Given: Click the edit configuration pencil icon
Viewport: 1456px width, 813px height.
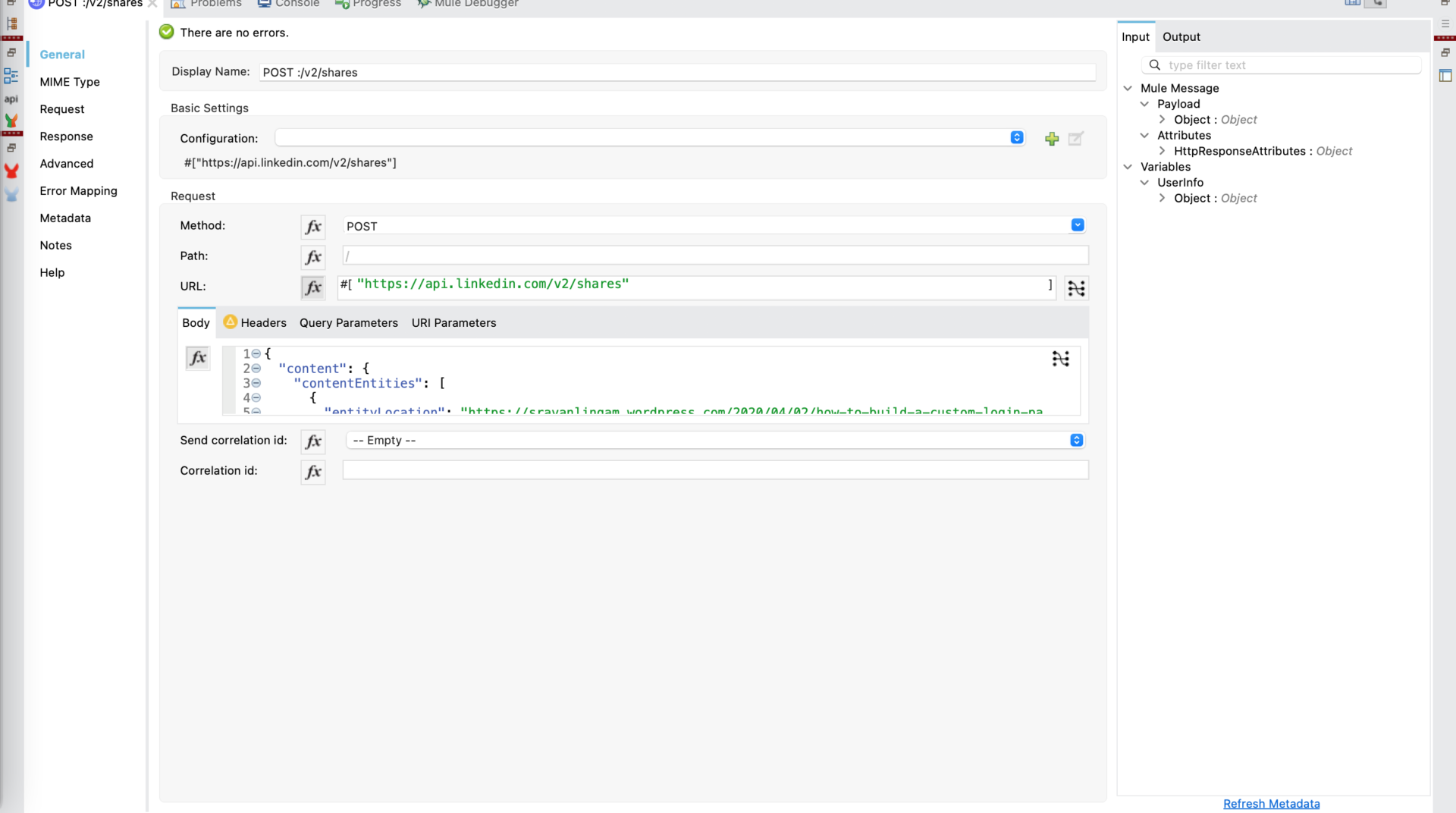Looking at the screenshot, I should (x=1075, y=139).
